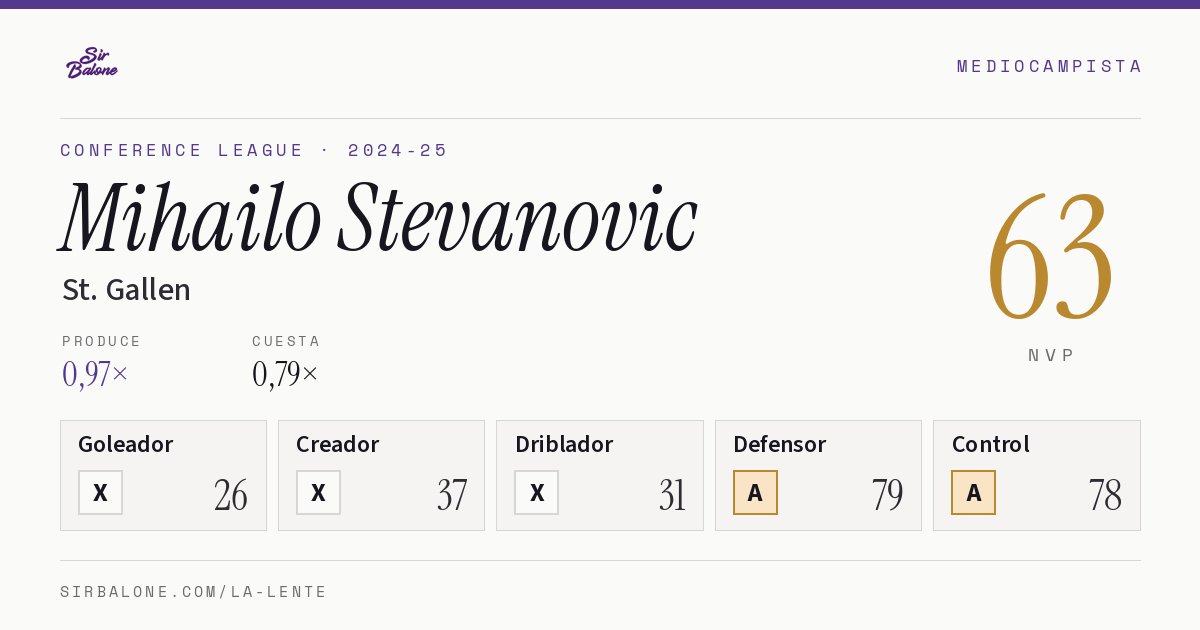The image size is (1200, 630).
Task: Click the MEDIOCAMPISTA position label
Action: (1049, 66)
